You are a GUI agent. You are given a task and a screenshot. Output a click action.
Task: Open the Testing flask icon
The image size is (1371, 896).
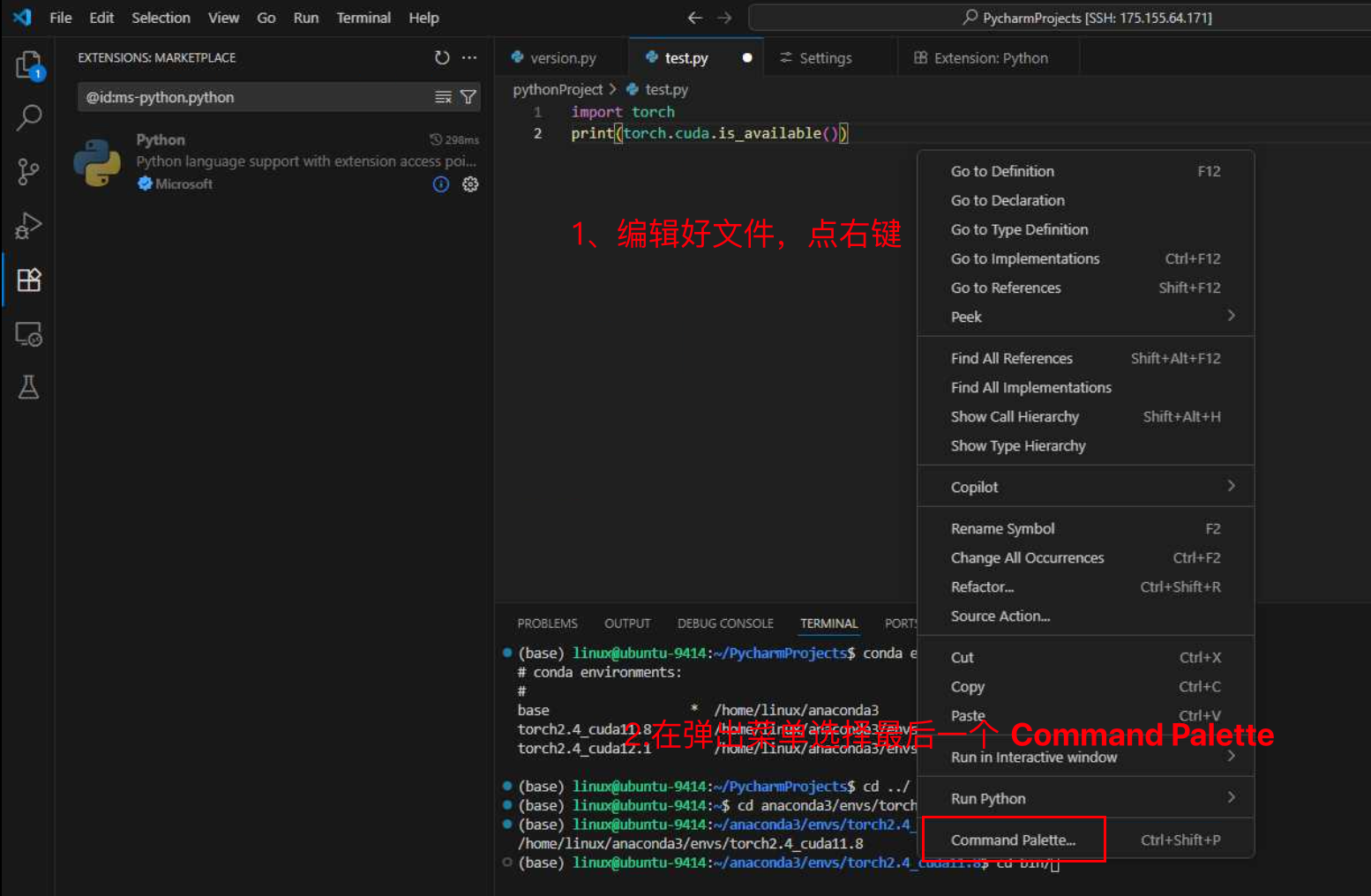[x=28, y=387]
